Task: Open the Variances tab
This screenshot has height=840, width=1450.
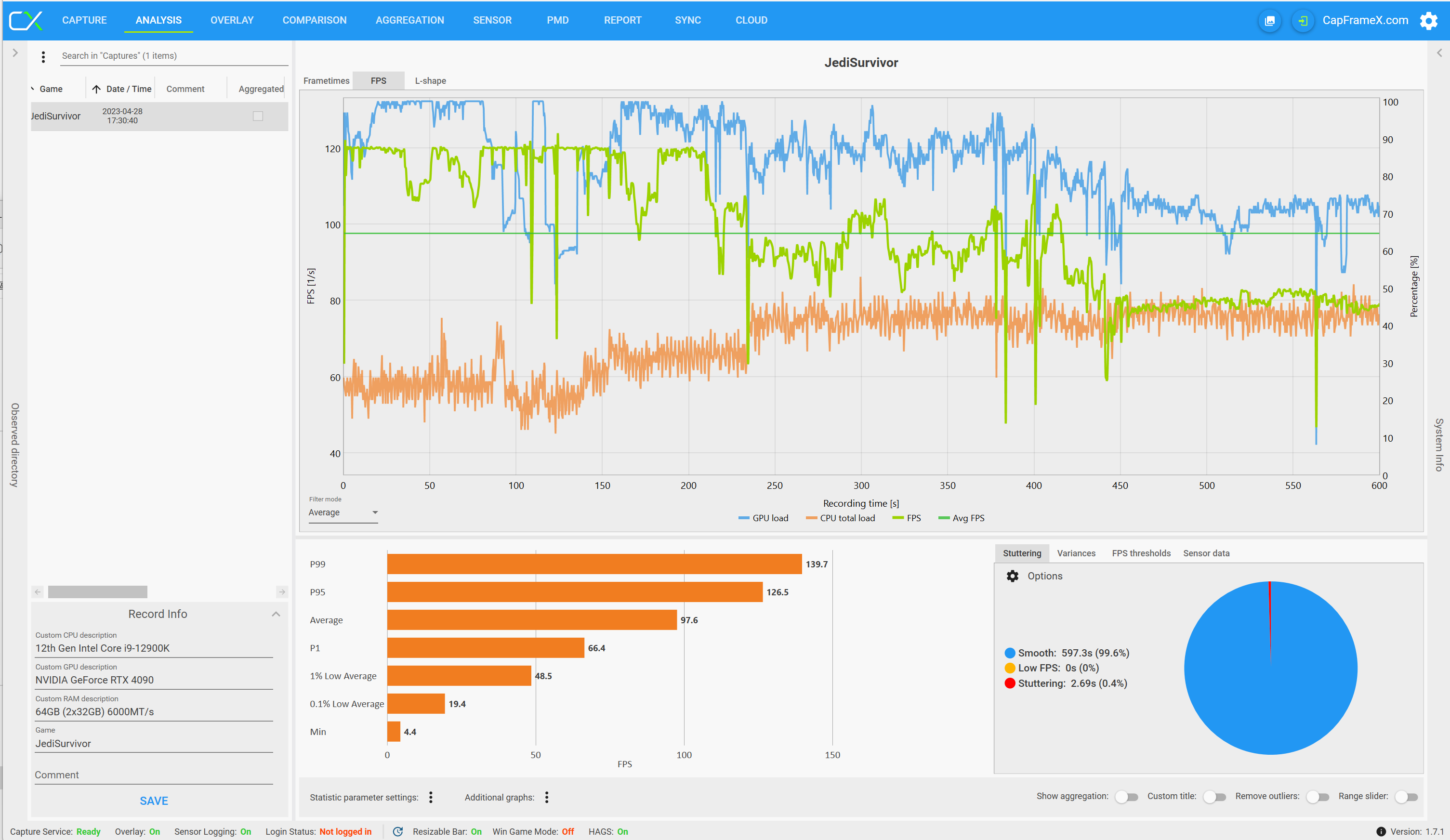Action: (x=1076, y=553)
